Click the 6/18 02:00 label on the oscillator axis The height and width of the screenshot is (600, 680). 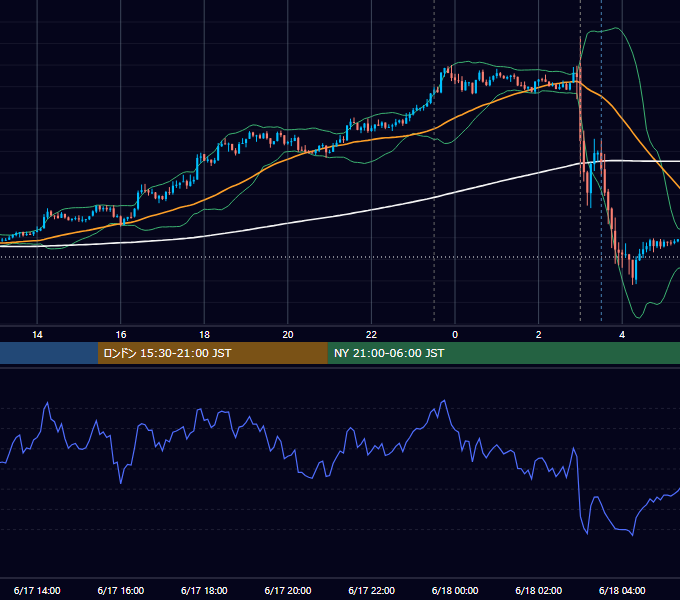[x=539, y=590]
